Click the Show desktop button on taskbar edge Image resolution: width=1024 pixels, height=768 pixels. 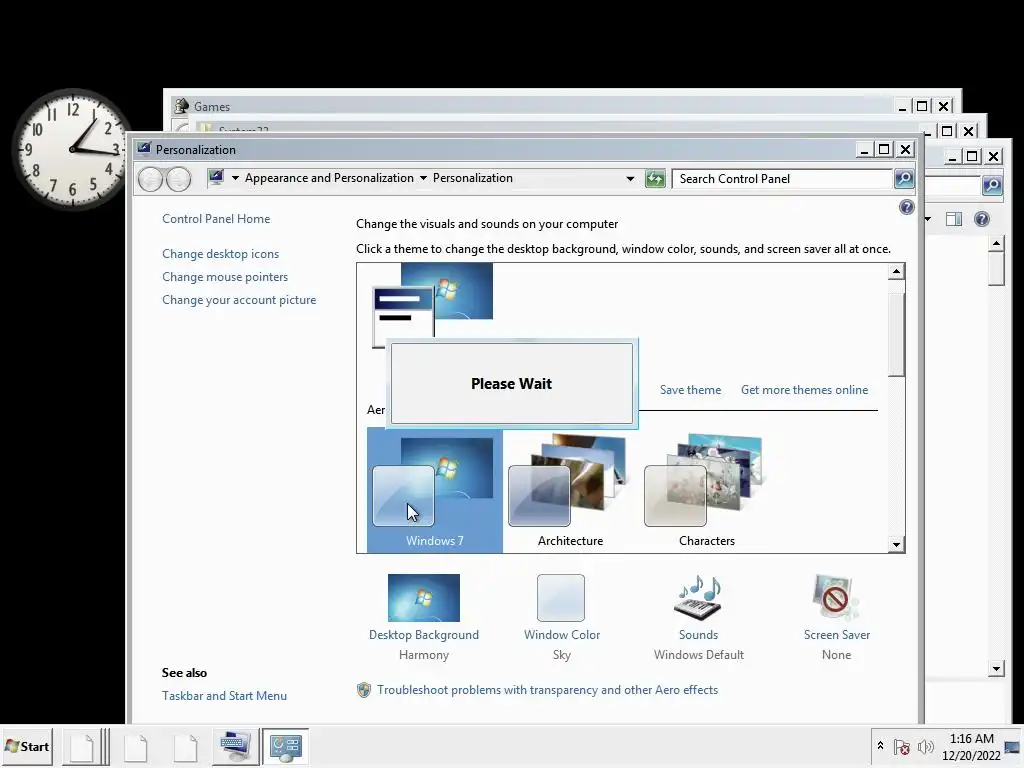[x=1013, y=747]
